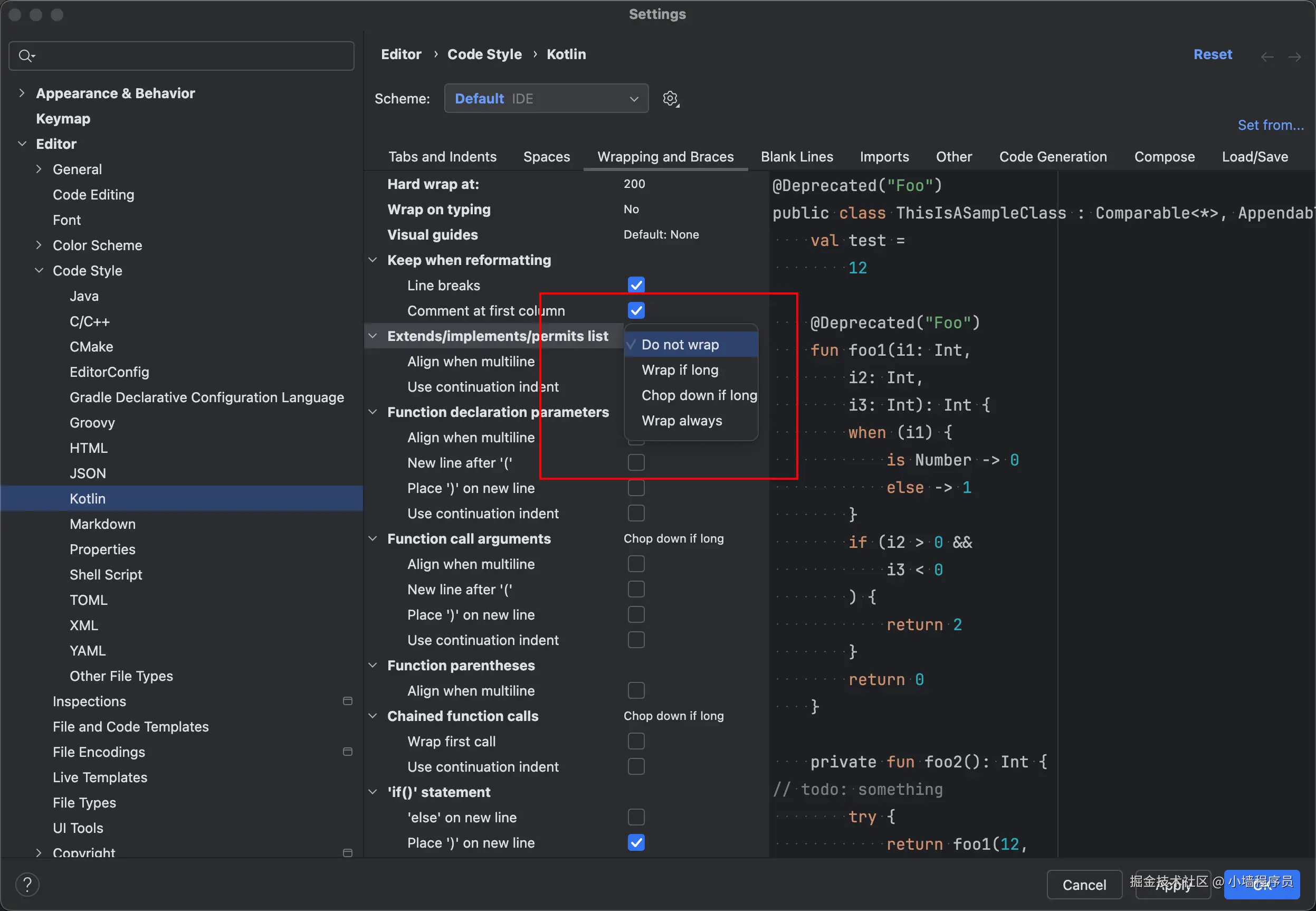Enable 'else' on new line checkbox
The image size is (1316, 911).
click(x=636, y=817)
